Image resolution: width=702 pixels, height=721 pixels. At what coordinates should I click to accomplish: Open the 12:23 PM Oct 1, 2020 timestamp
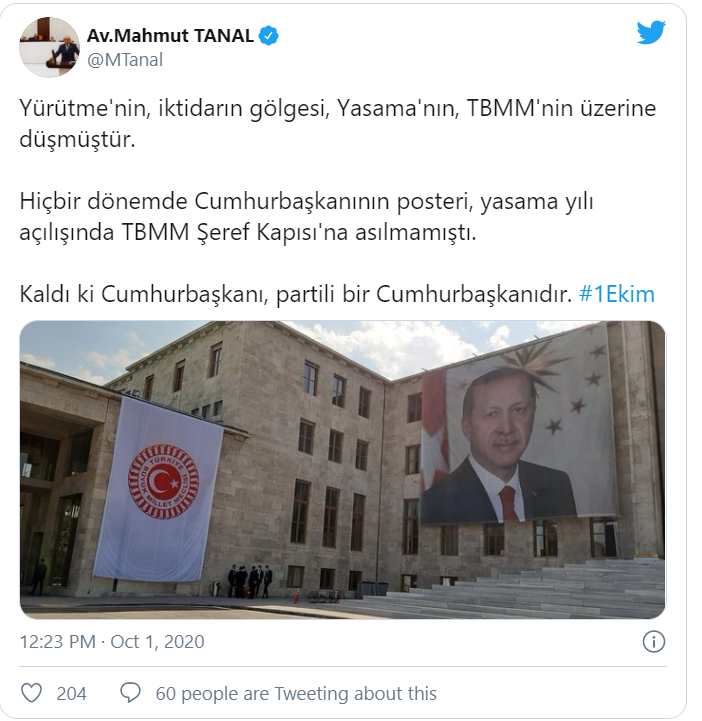pyautogui.click(x=112, y=641)
